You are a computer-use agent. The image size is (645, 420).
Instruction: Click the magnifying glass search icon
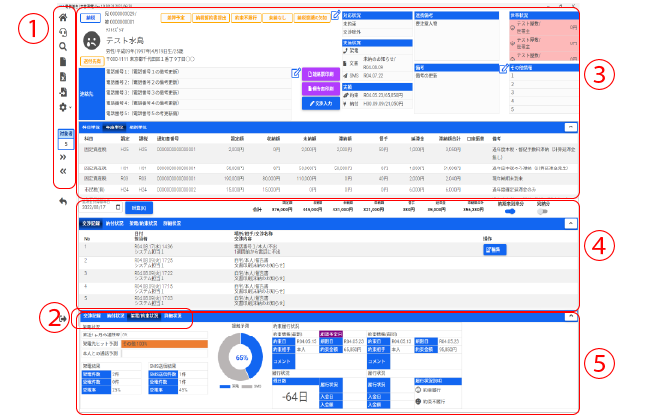64,46
